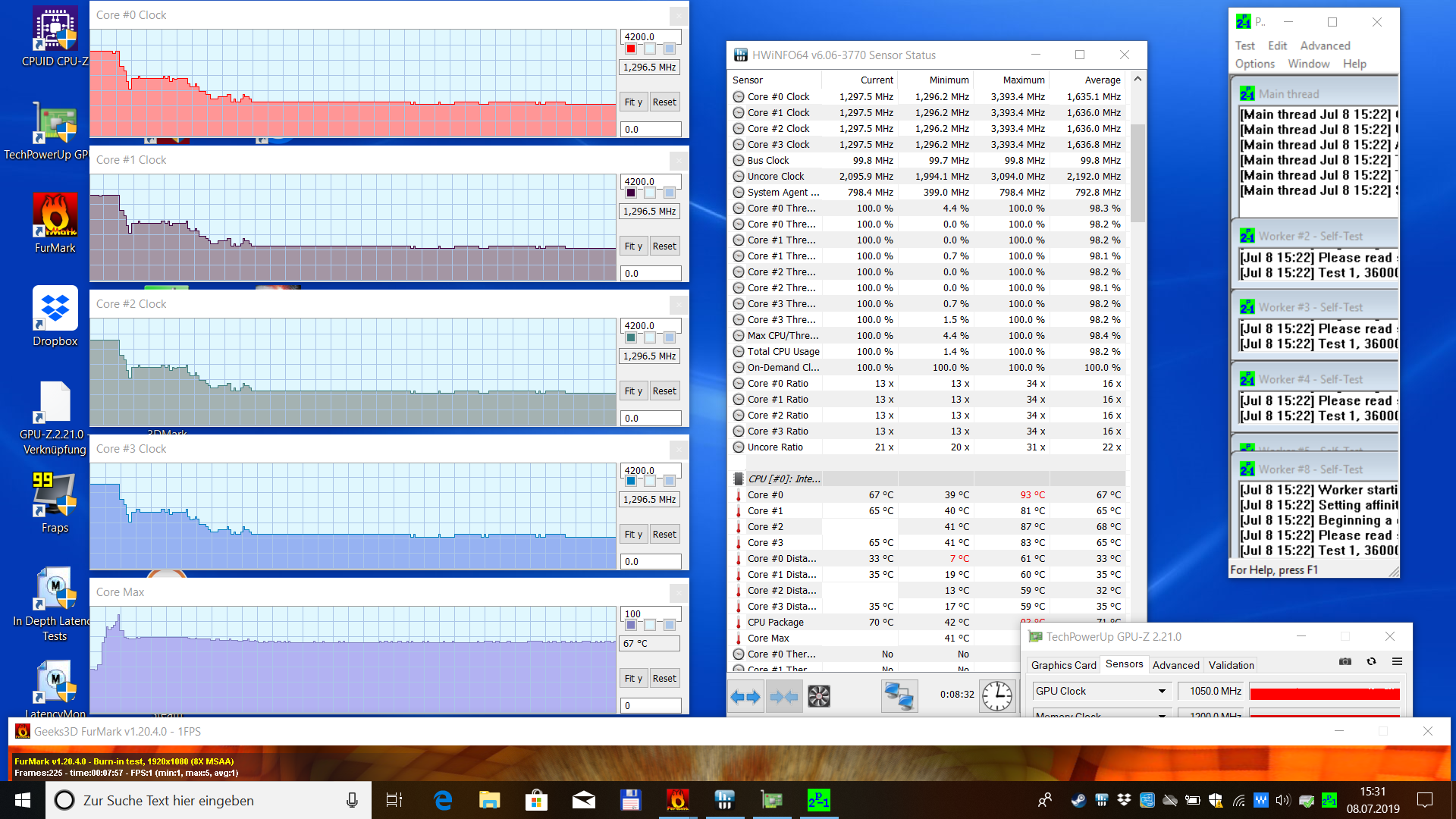Open the GPU-Z hamburger menu
Image resolution: width=1456 pixels, height=819 pixels.
1397,661
